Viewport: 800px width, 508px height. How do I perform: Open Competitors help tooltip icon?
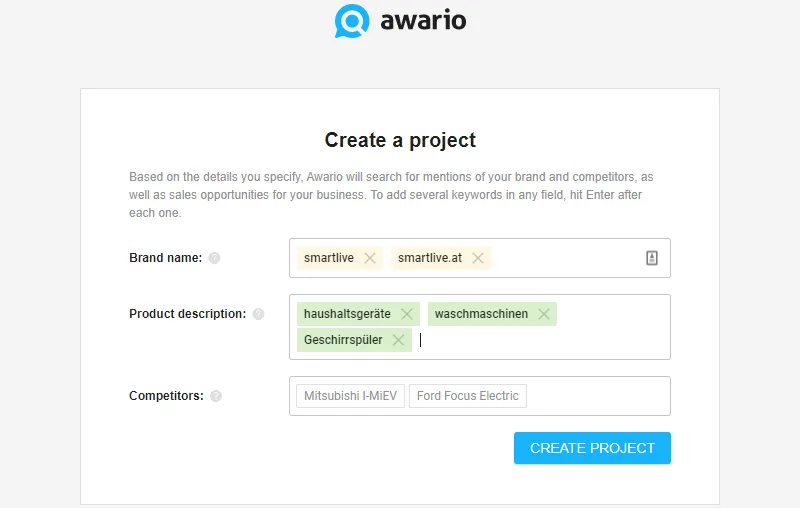[216, 396]
